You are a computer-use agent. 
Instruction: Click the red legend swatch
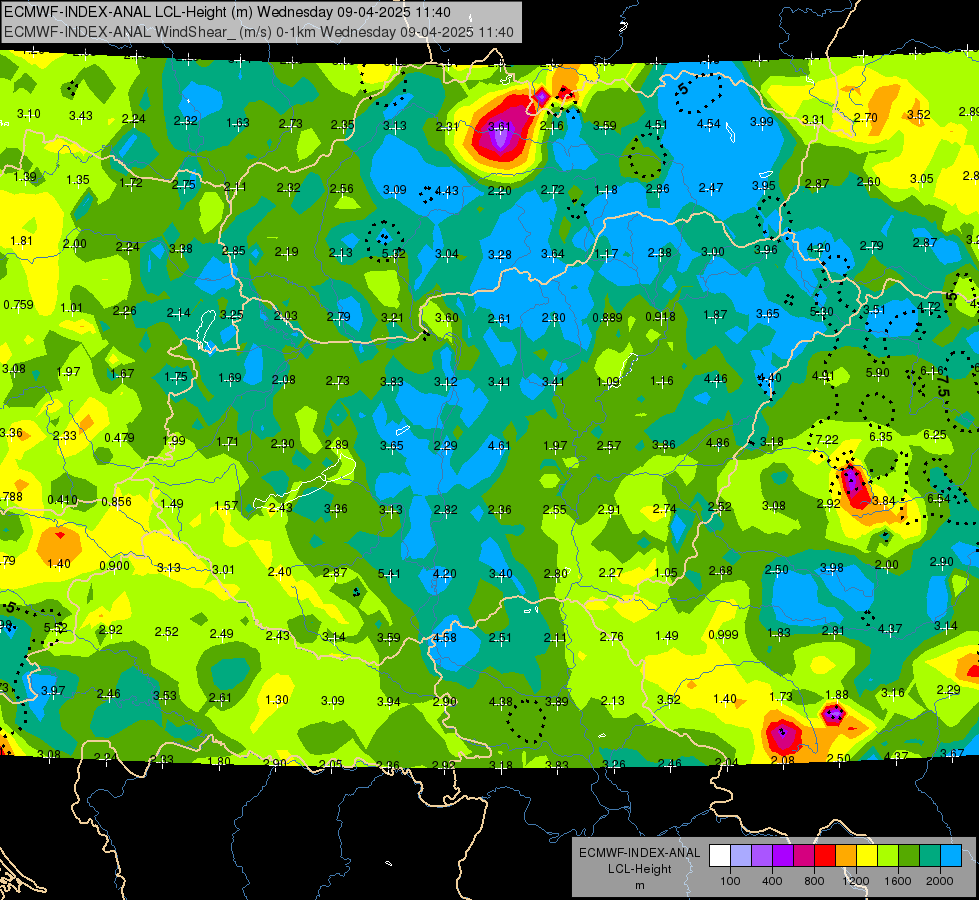coord(825,856)
